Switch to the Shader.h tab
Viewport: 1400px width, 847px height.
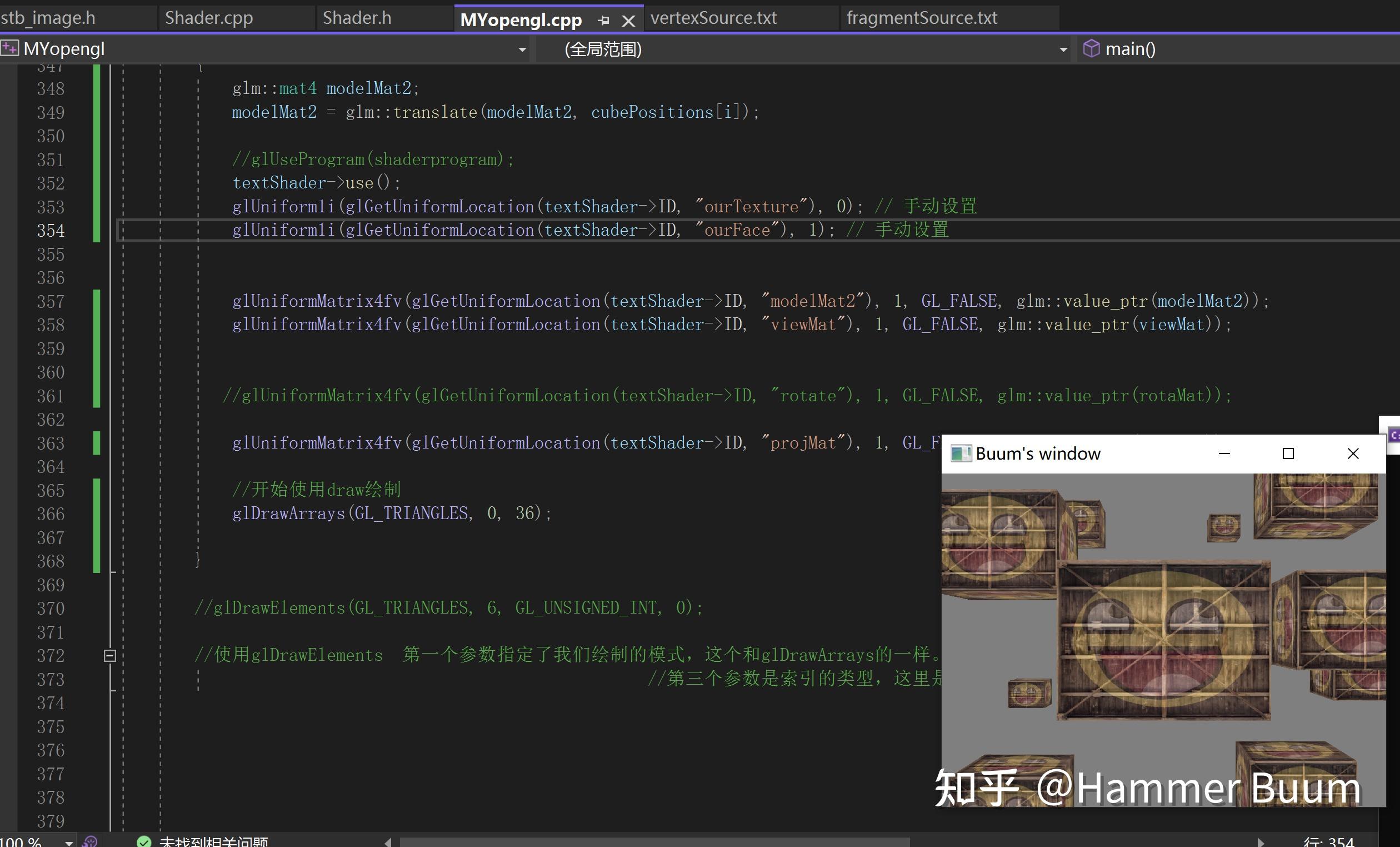356,17
